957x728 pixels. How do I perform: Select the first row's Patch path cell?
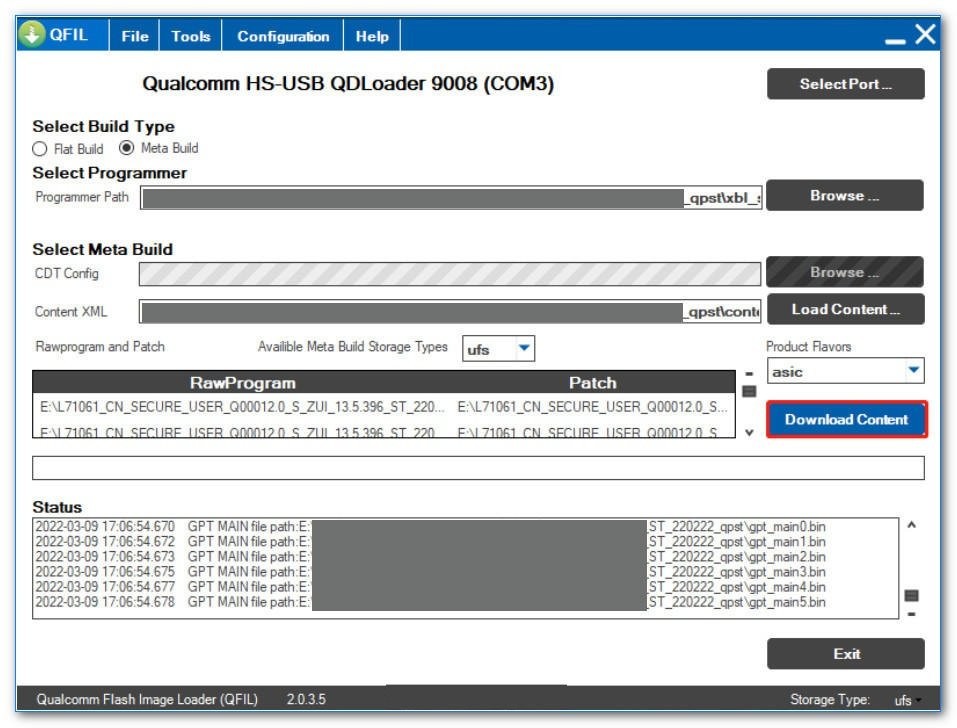coord(592,407)
